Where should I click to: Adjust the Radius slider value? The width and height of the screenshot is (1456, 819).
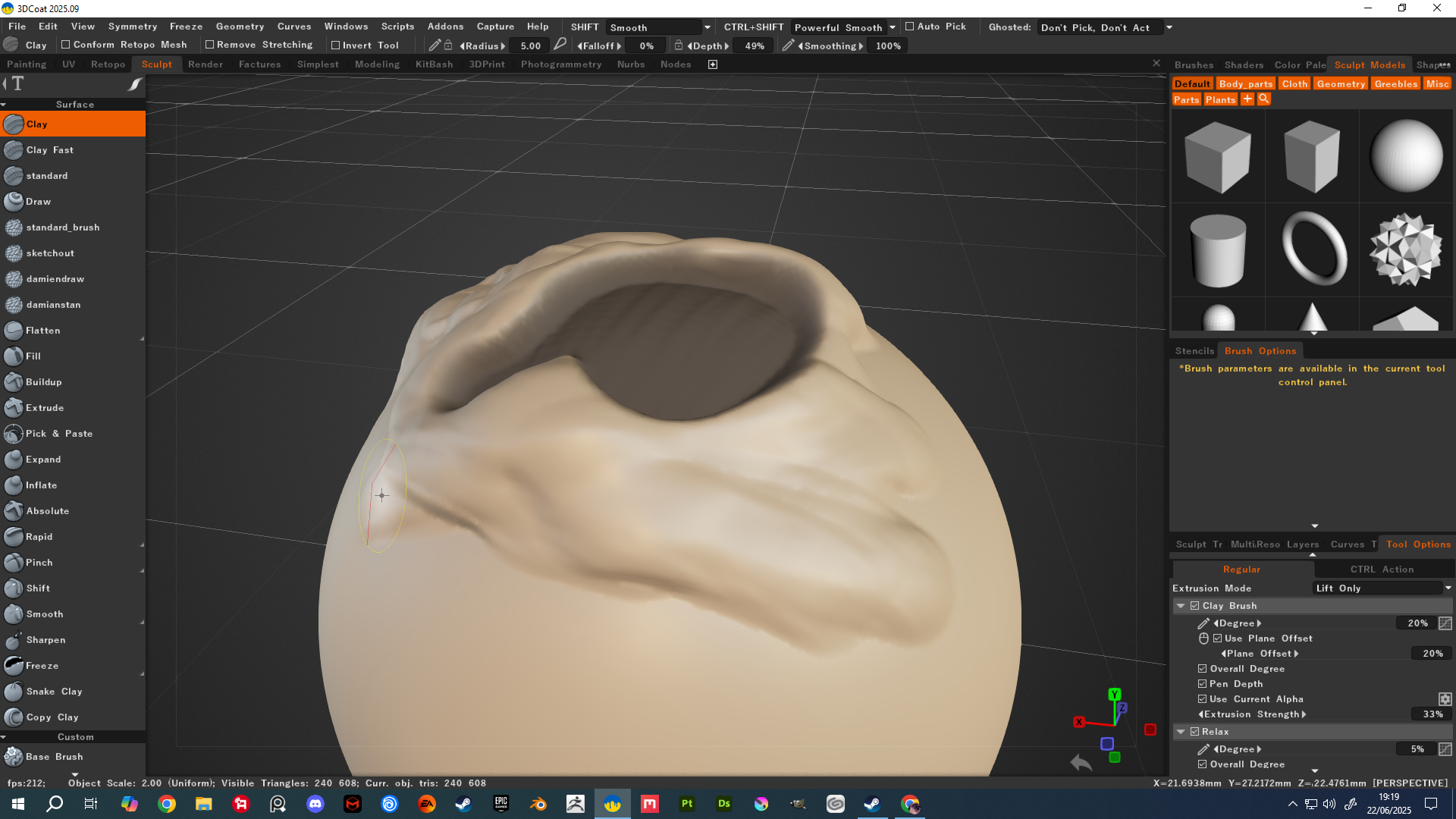click(530, 46)
